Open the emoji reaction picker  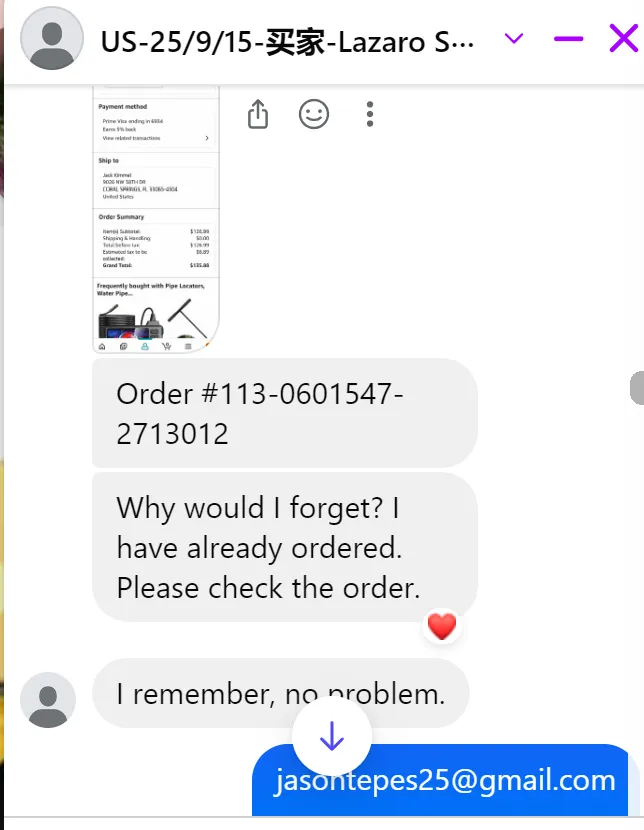coord(314,114)
